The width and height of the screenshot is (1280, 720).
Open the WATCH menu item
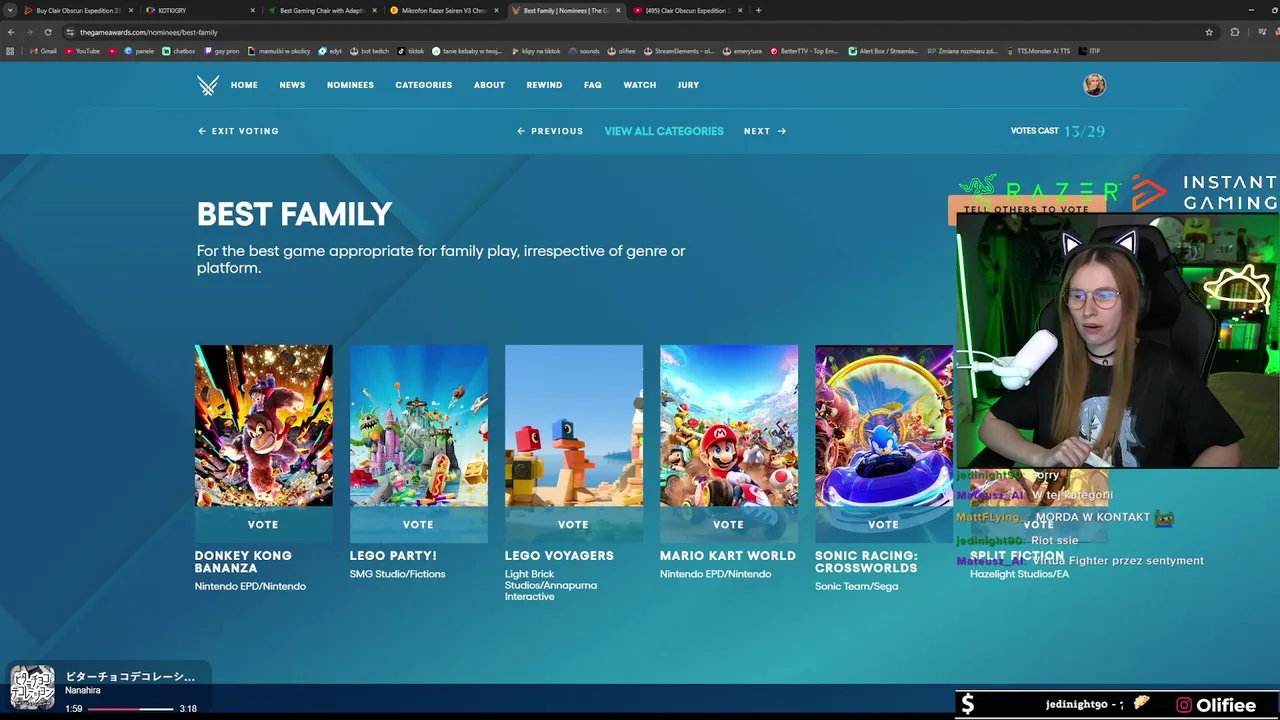coord(640,85)
